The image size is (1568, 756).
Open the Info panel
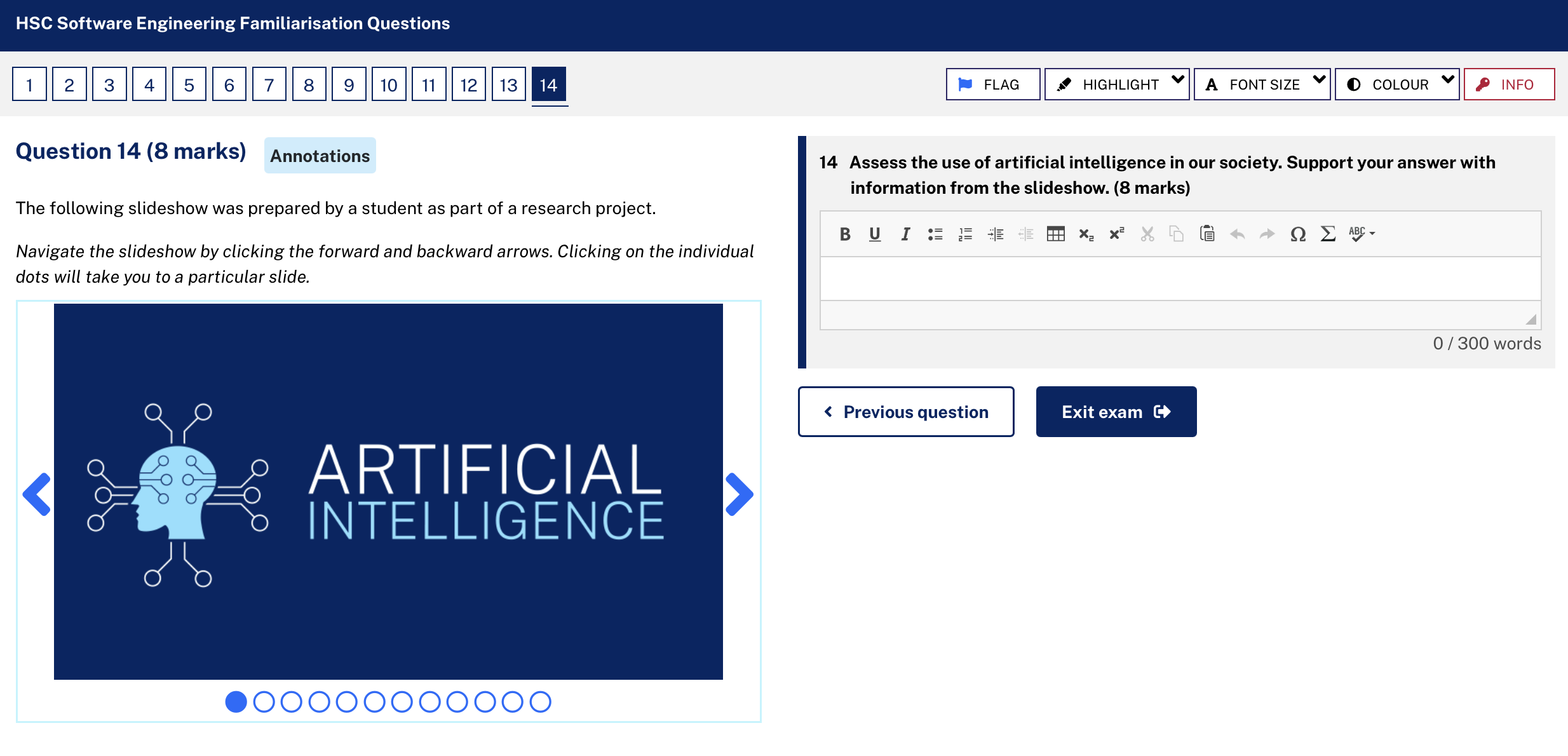point(1509,84)
